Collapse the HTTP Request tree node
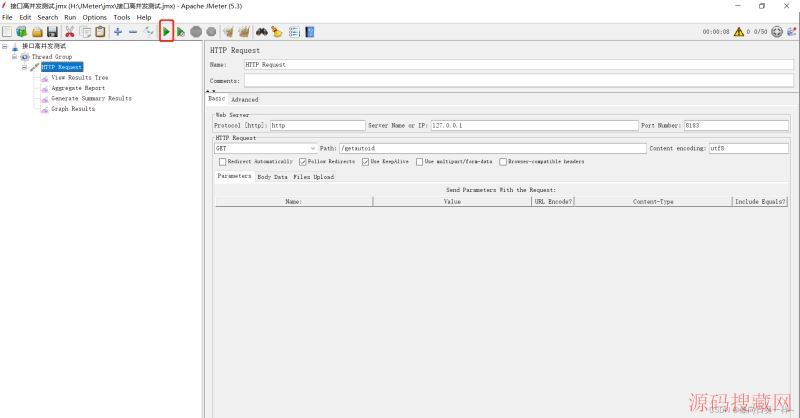Image resolution: width=800 pixels, height=418 pixels. [x=24, y=67]
